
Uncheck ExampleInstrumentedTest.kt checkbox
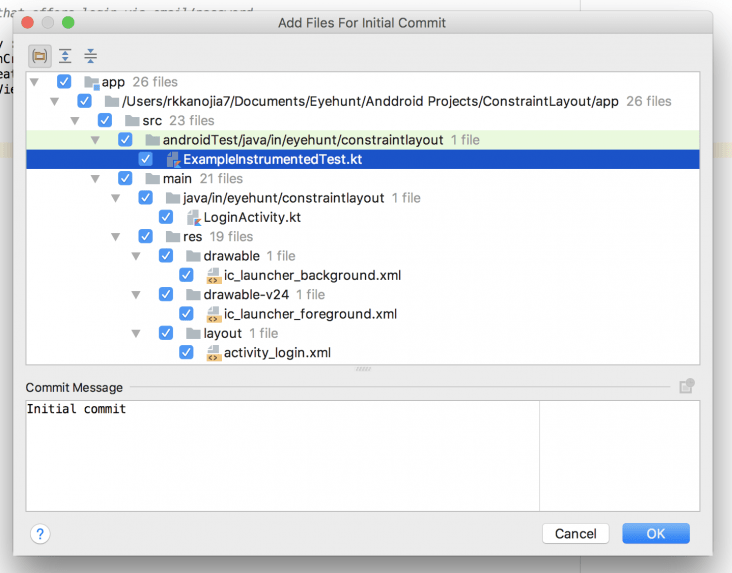tap(145, 159)
